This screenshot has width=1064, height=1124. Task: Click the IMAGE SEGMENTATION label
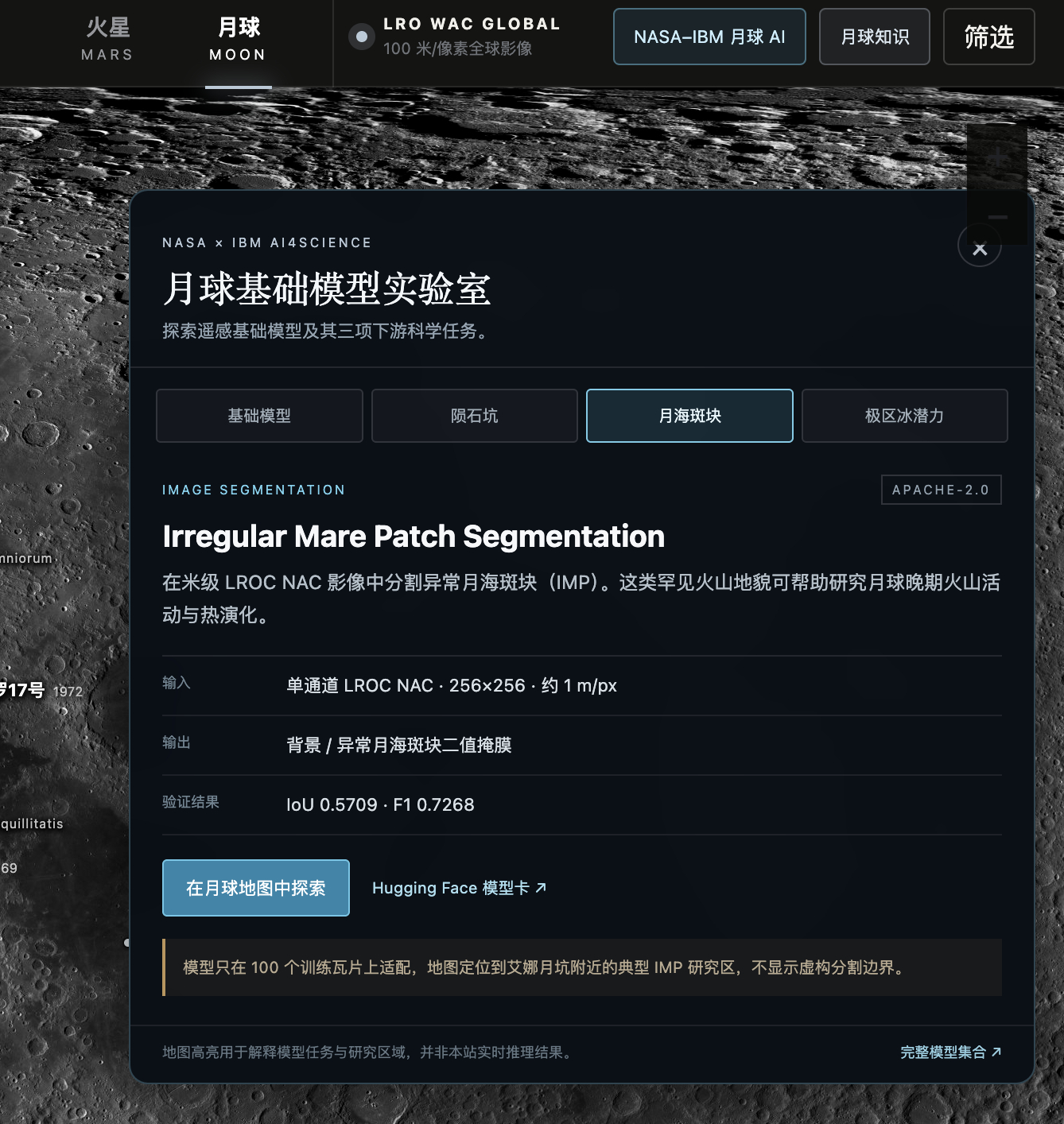click(x=254, y=490)
